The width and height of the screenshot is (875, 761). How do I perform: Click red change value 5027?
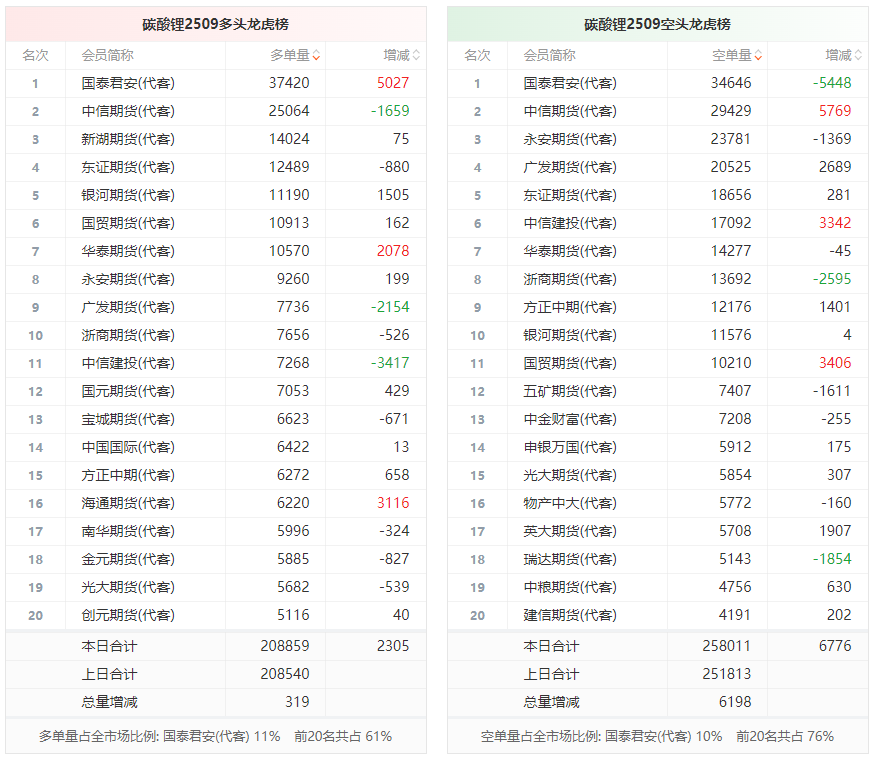[x=393, y=83]
